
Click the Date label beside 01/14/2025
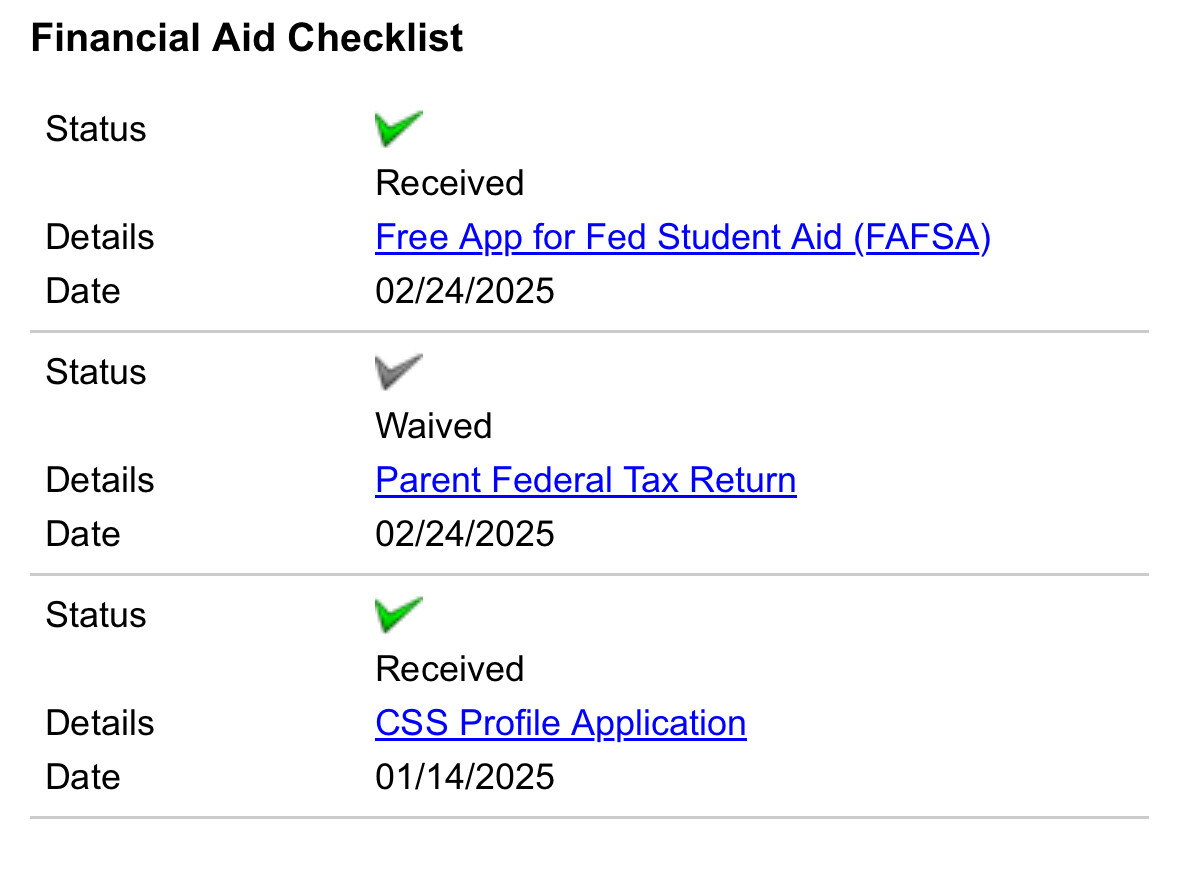[x=83, y=777]
